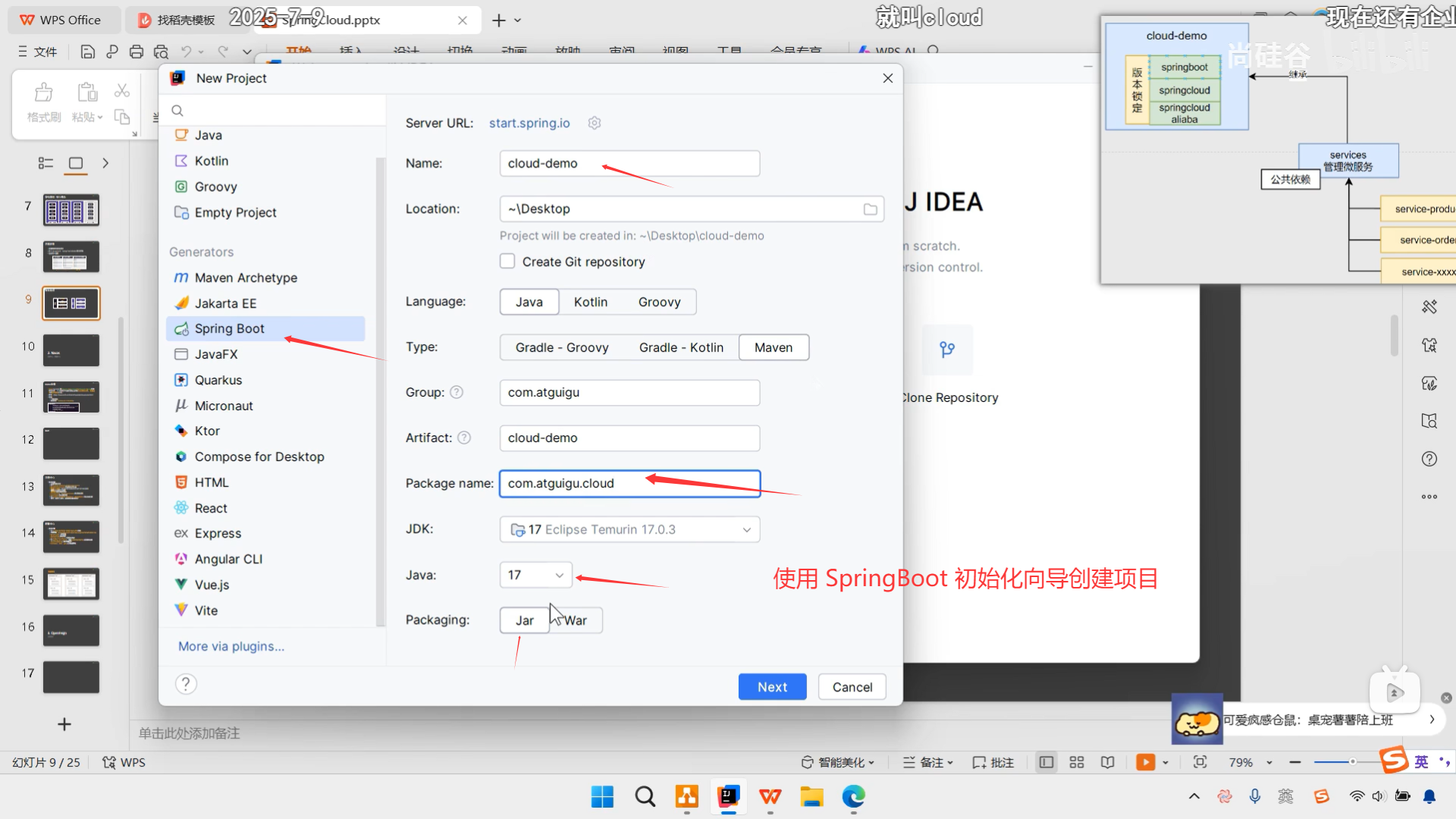This screenshot has width=1456, height=819.
Task: Enable Create Git repository checkbox
Action: (507, 262)
